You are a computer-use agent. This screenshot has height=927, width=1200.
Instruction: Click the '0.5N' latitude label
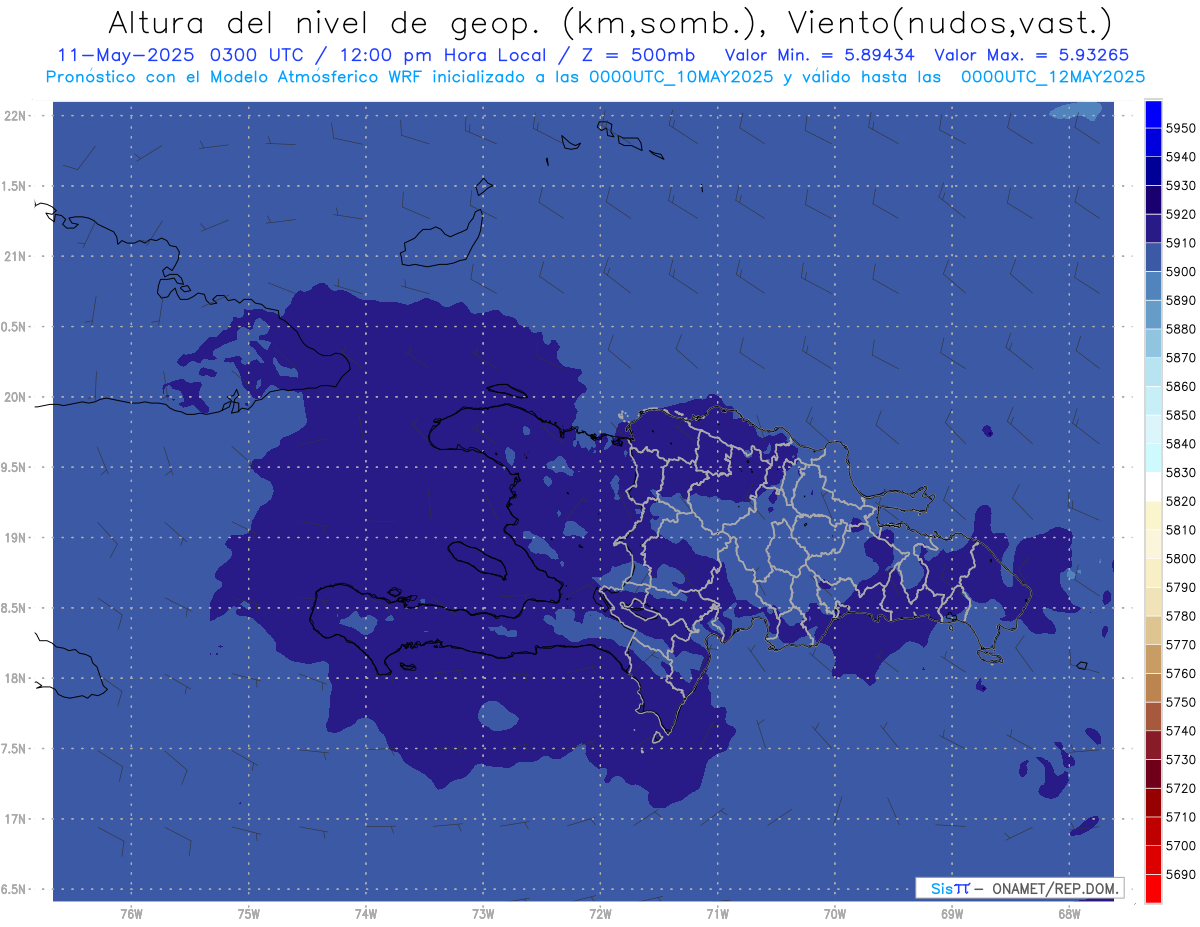15,327
